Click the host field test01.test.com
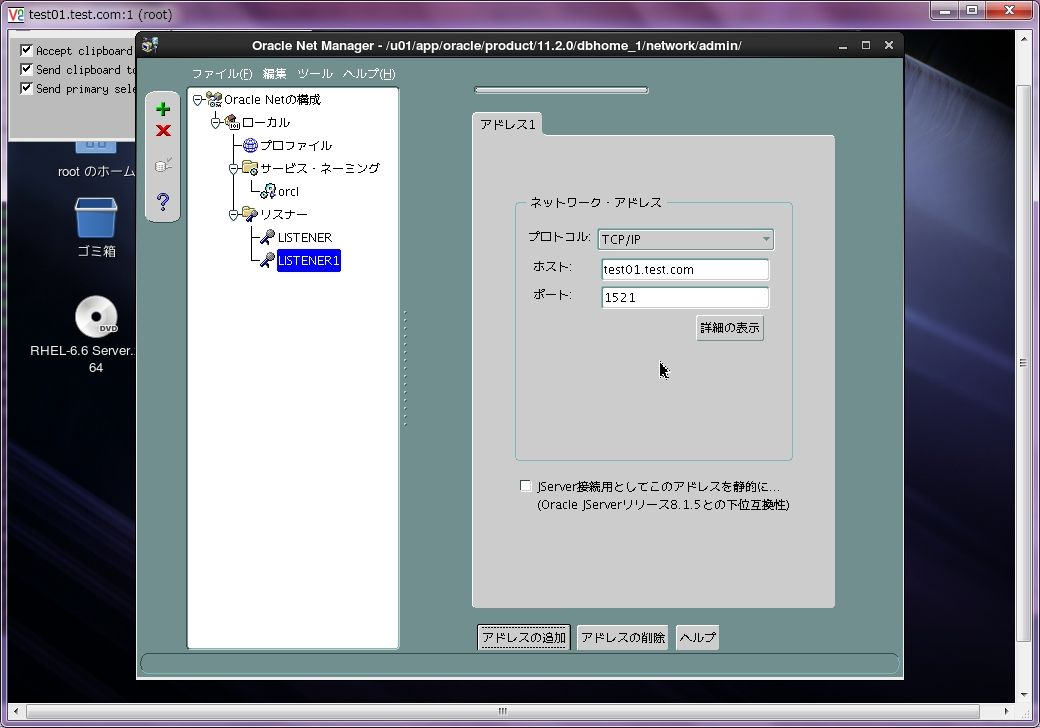This screenshot has width=1040, height=728. [x=685, y=269]
